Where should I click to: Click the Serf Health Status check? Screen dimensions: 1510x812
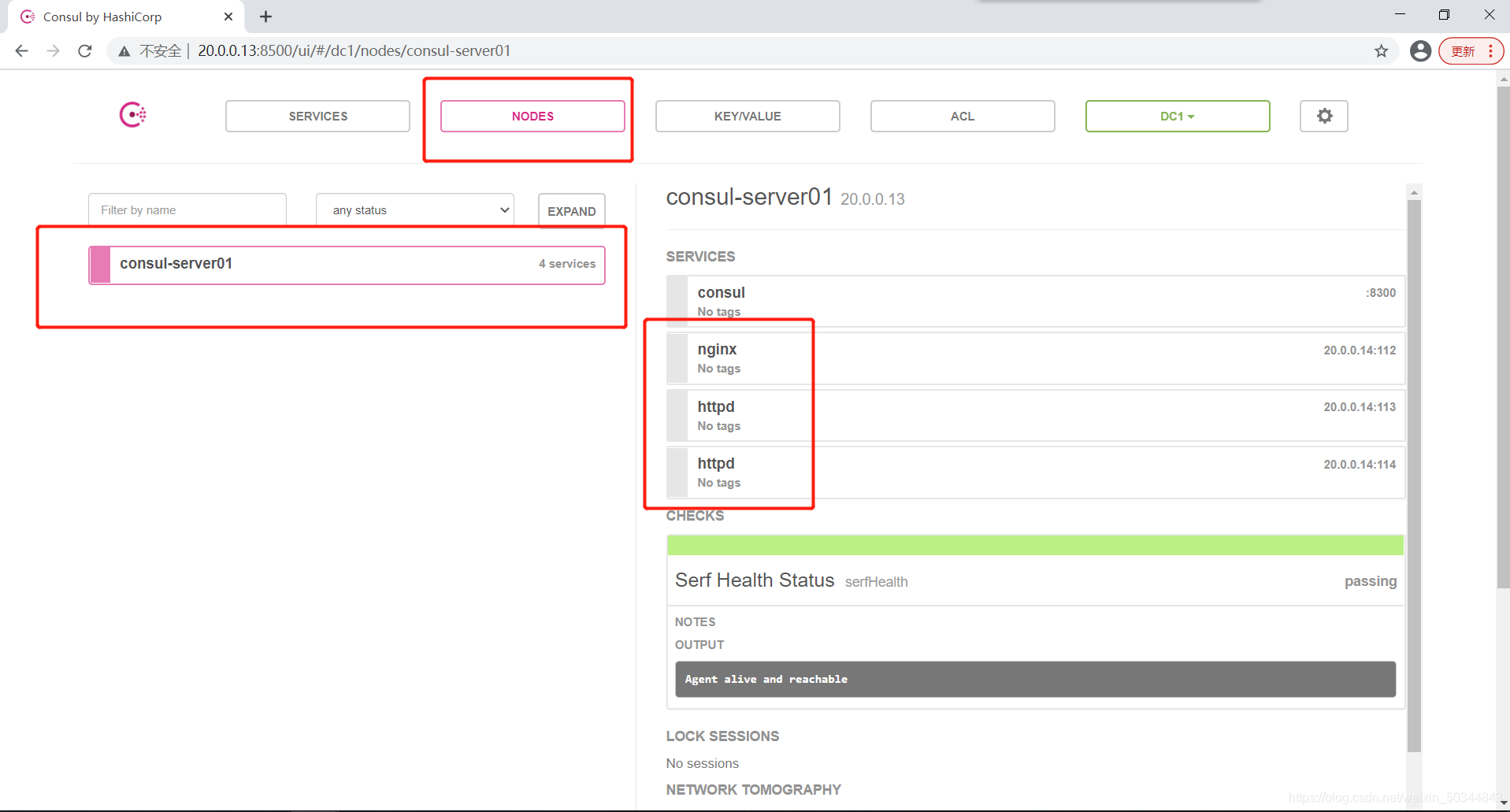[x=1036, y=580]
